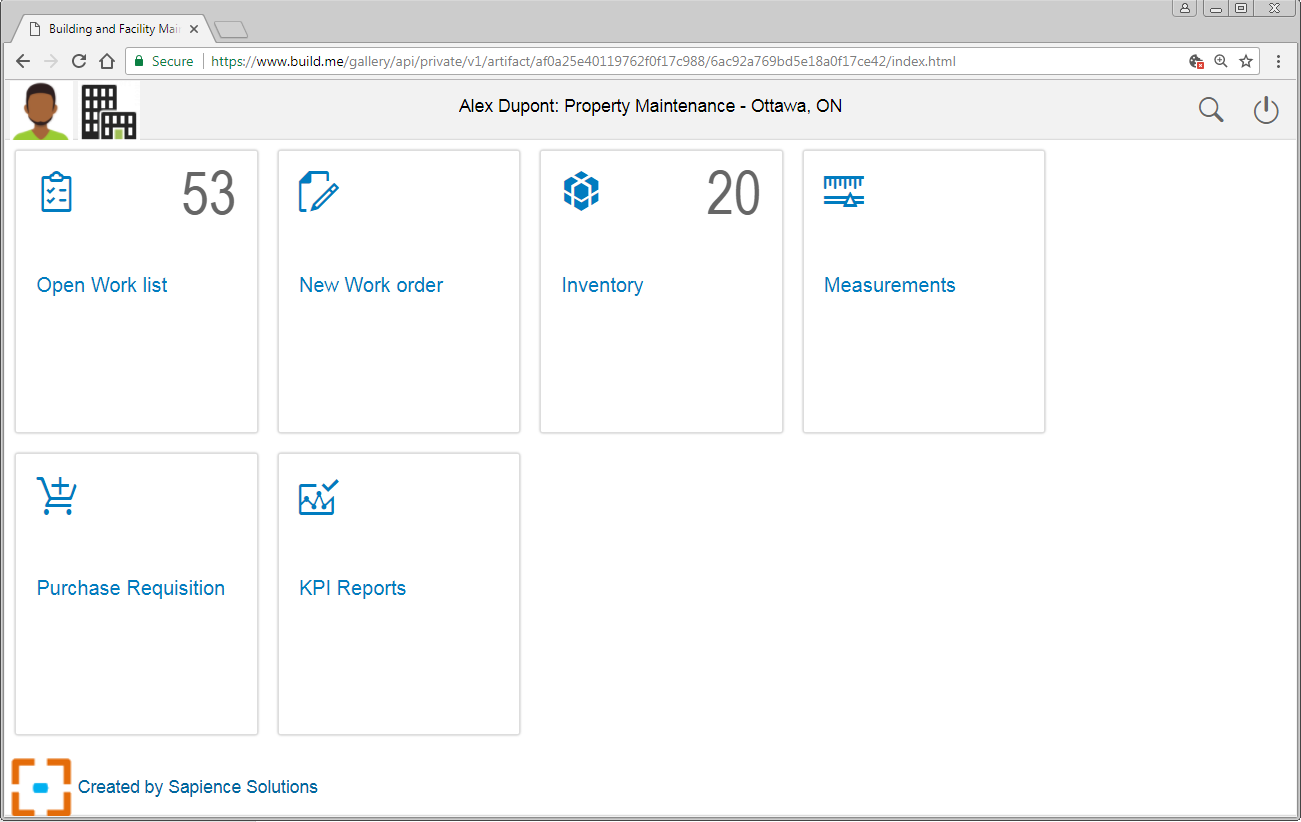Open the Purchase Requisition link

point(131,588)
